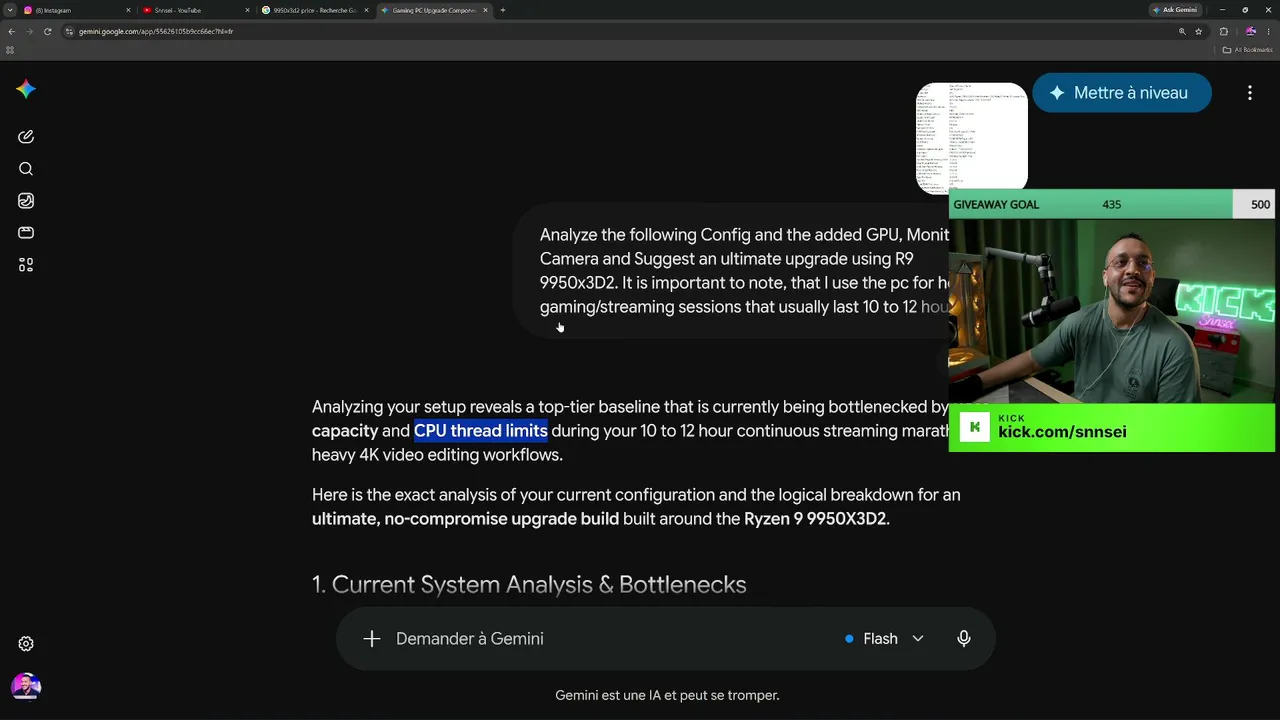Viewport: 1280px width, 720px height.
Task: Click the GIVEAWAY GOAL progress bar
Action: 1112,204
